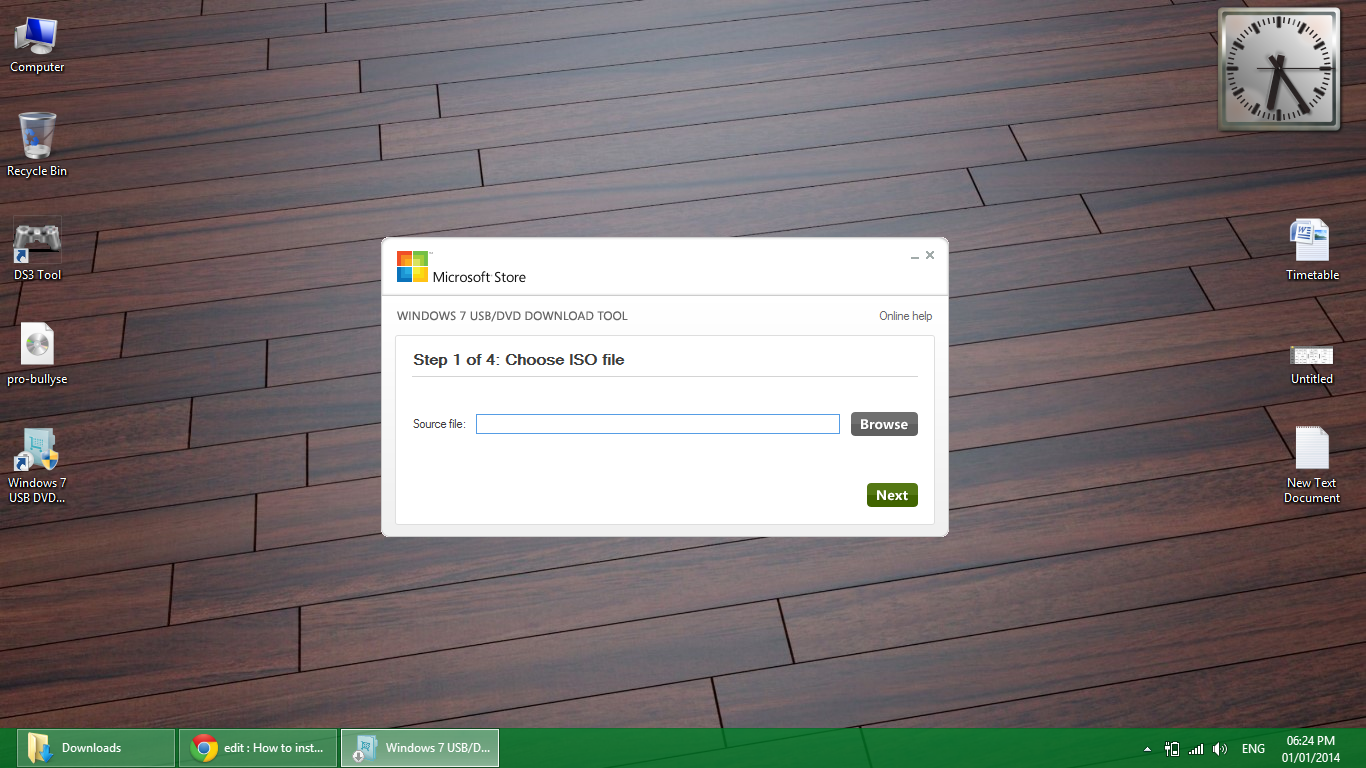Screen dimensions: 1366x768
Task: Click the power battery tray icon
Action: click(1172, 749)
